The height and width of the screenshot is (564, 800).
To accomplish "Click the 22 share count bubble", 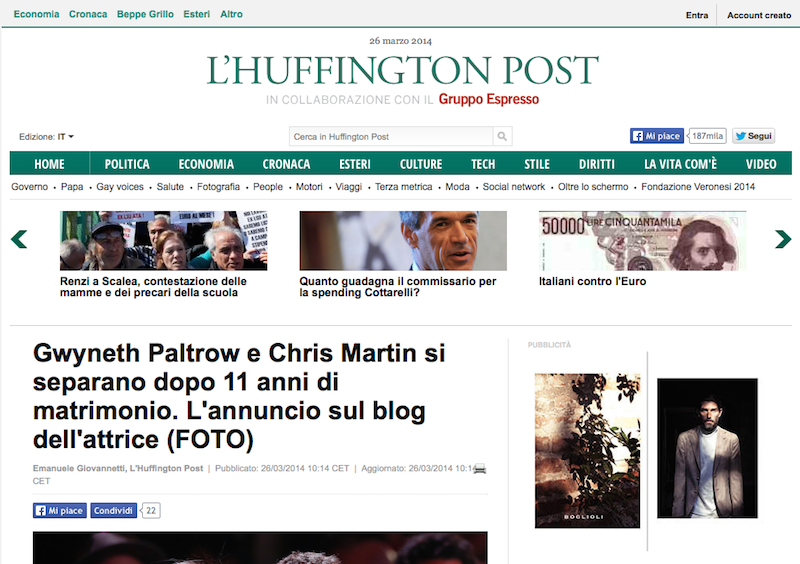I will [x=151, y=510].
